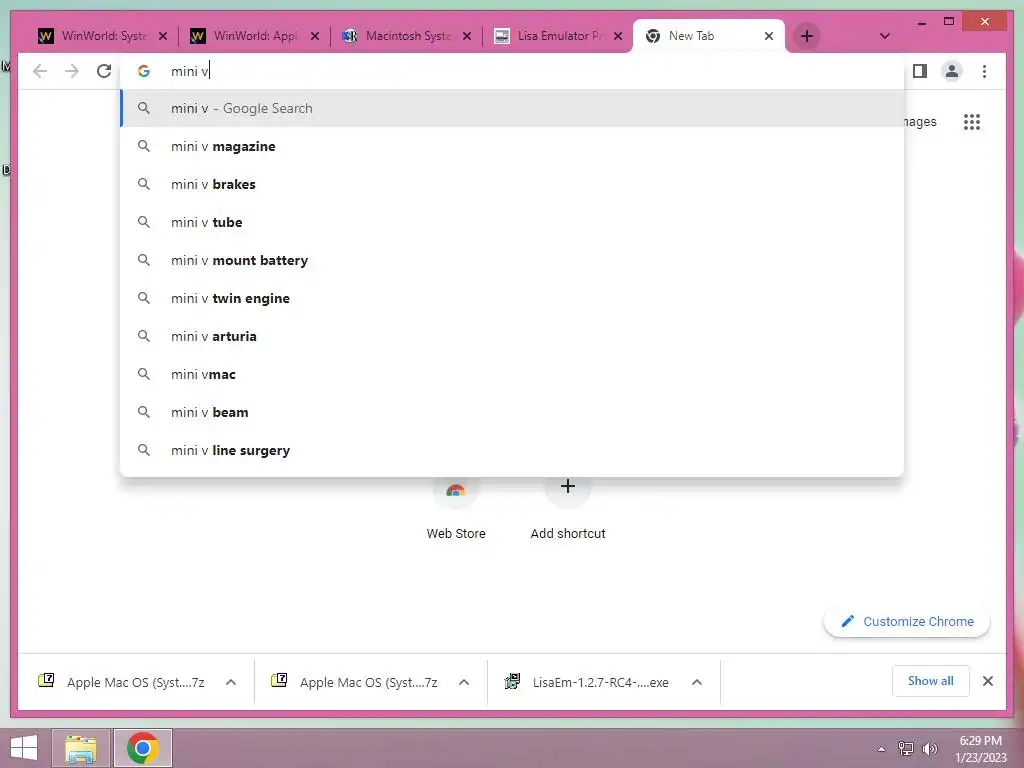Open File Explorer from taskbar
The image size is (1024, 768).
[80, 748]
